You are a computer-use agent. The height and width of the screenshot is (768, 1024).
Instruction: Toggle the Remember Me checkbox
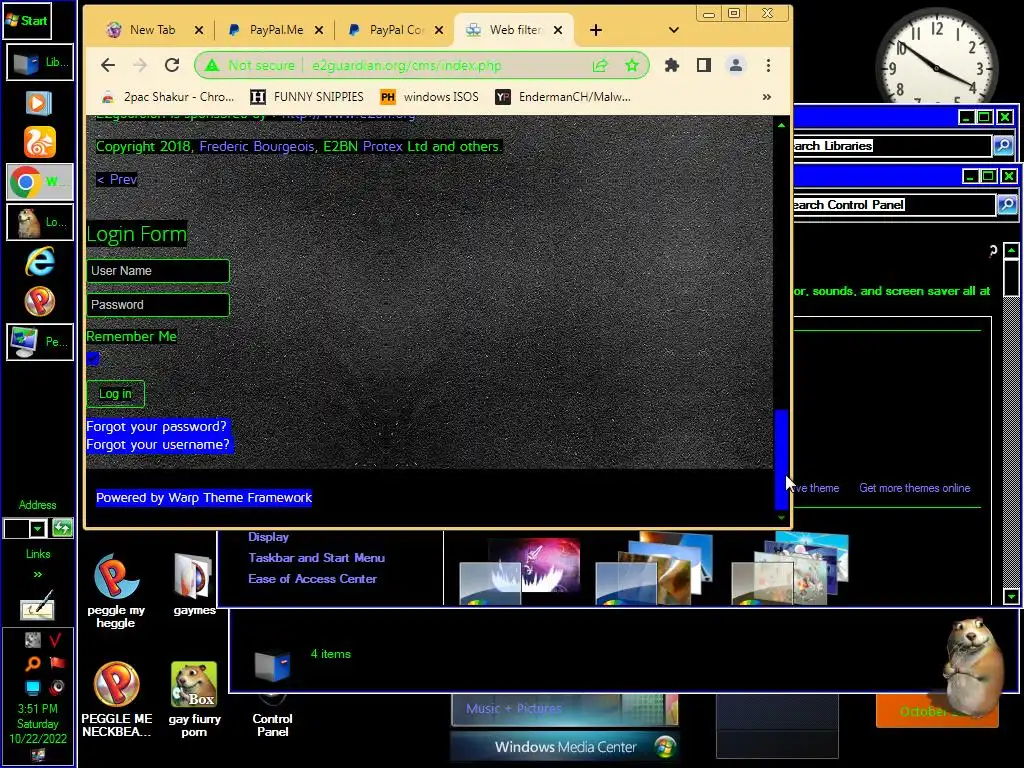[x=93, y=358]
